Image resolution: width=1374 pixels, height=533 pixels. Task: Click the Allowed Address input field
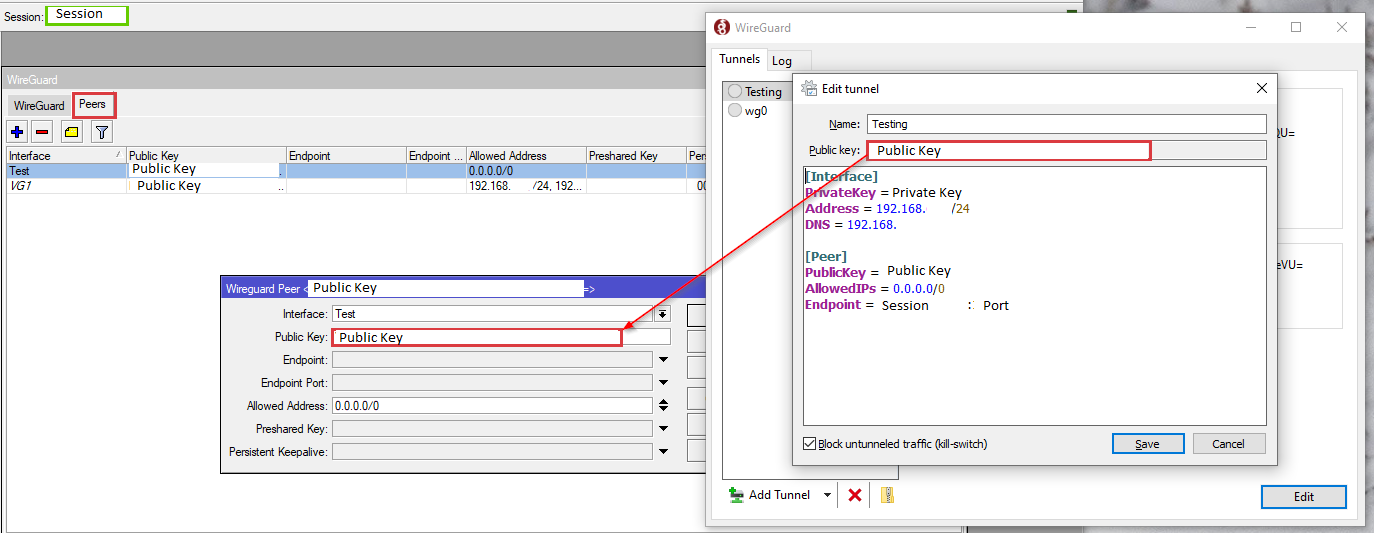click(x=492, y=406)
